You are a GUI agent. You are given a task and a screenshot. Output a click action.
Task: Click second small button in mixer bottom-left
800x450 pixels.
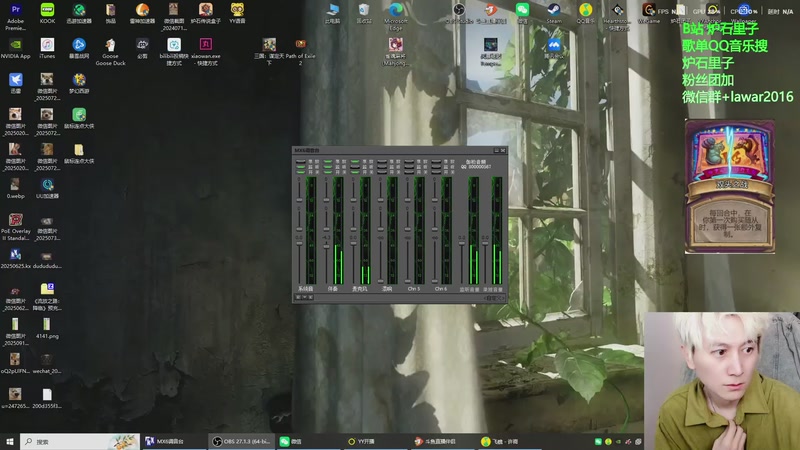305,297
